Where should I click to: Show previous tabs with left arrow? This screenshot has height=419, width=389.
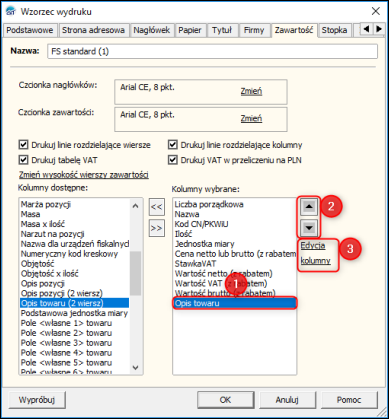367,29
